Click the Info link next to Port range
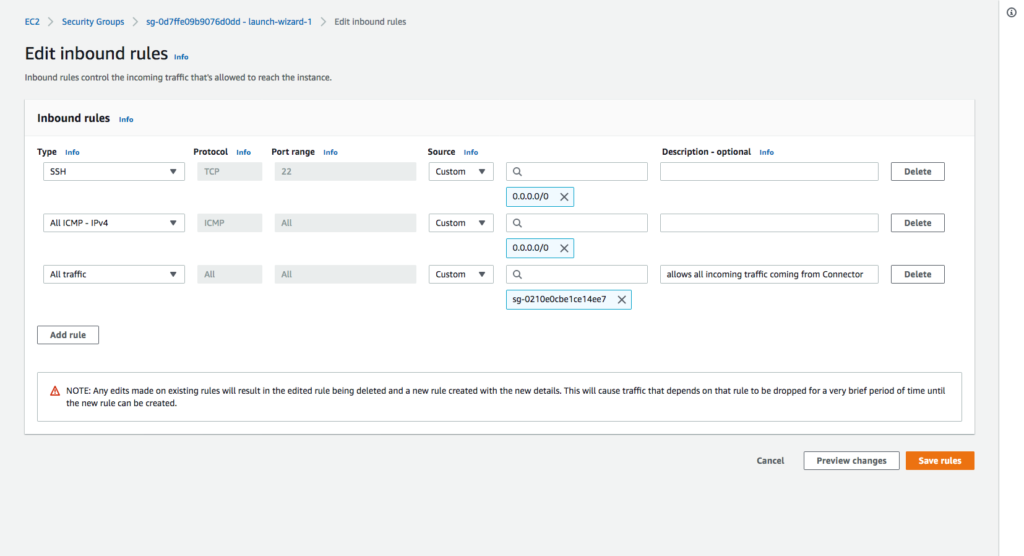 click(x=330, y=152)
